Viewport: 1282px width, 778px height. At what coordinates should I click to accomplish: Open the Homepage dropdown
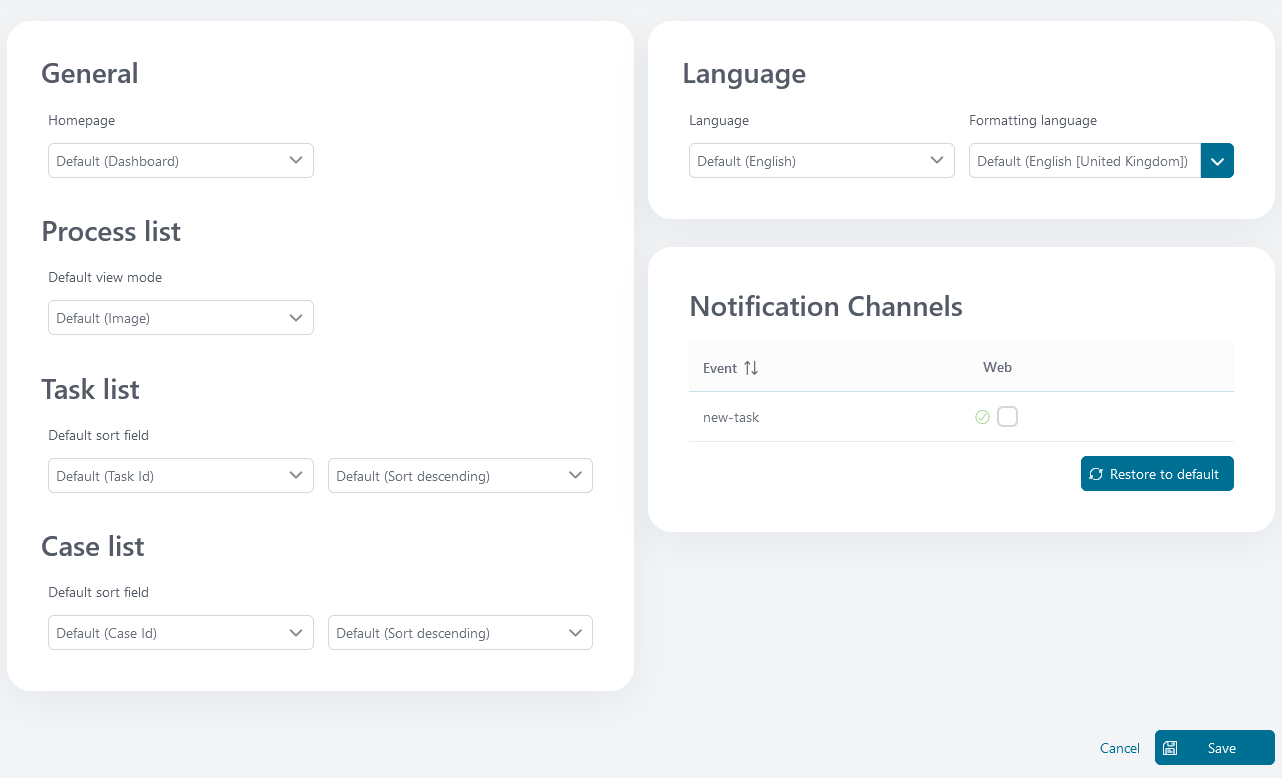[181, 161]
